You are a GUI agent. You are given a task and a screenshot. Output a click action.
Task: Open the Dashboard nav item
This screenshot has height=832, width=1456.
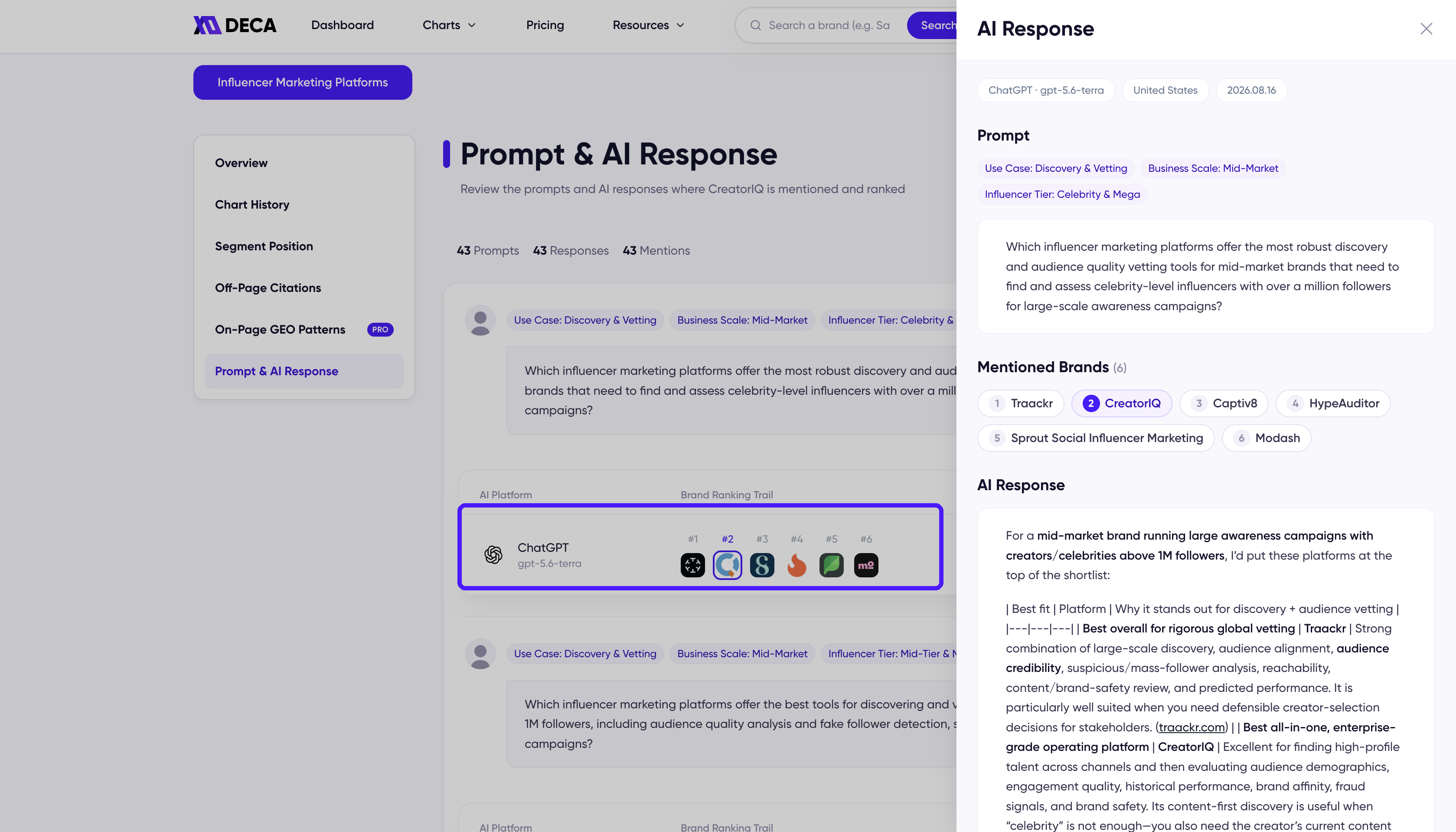343,25
